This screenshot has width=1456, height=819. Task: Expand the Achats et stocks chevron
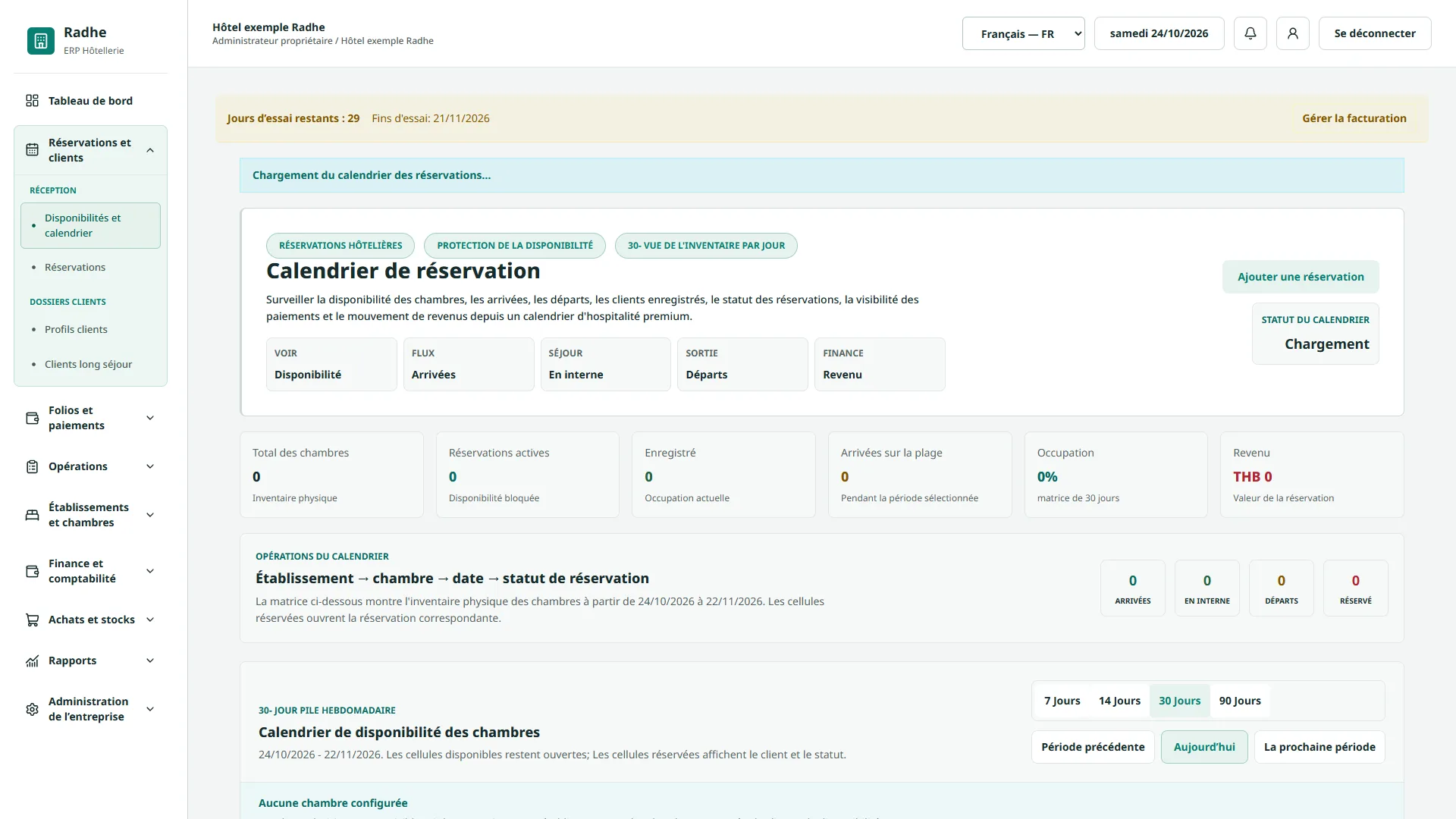pos(150,620)
